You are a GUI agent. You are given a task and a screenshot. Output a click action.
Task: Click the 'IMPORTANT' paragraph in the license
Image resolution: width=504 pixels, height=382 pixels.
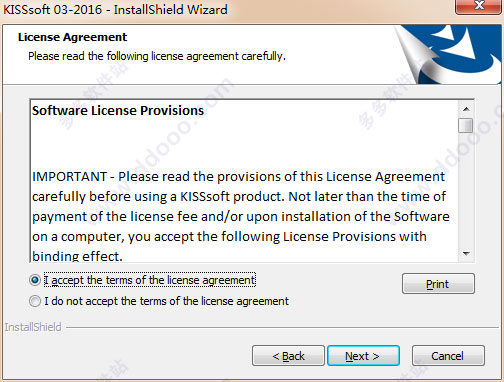tap(241, 216)
